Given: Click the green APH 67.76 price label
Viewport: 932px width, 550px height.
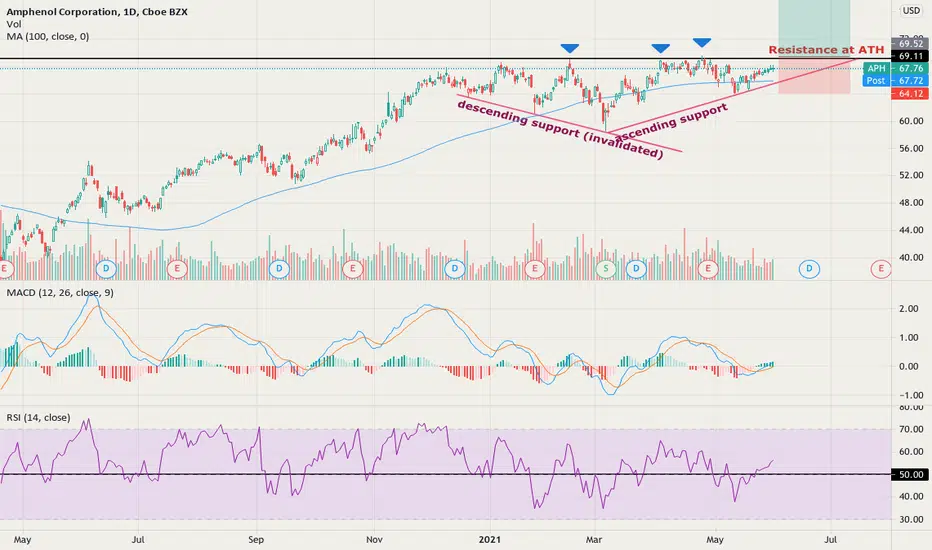Looking at the screenshot, I should 895,68.
